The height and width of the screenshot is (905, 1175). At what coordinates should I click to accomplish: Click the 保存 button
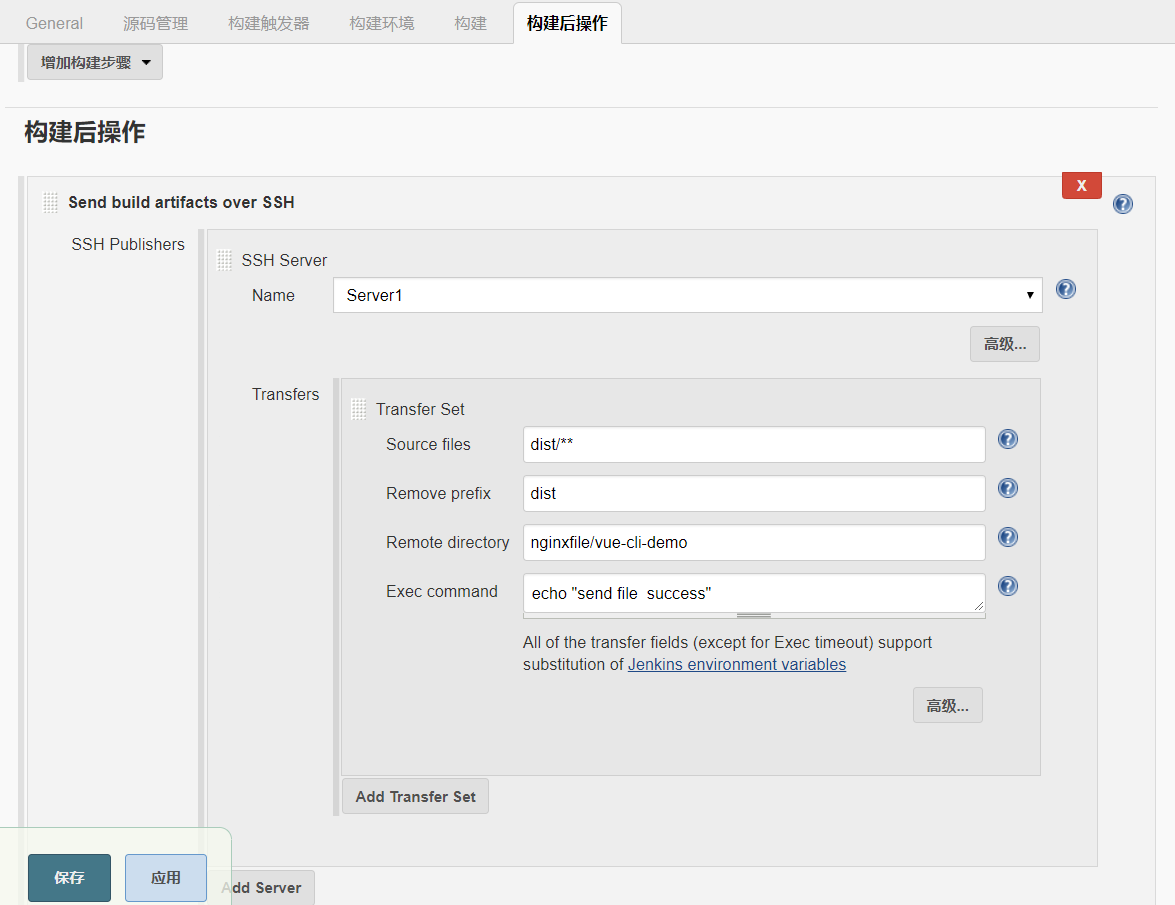tap(69, 878)
